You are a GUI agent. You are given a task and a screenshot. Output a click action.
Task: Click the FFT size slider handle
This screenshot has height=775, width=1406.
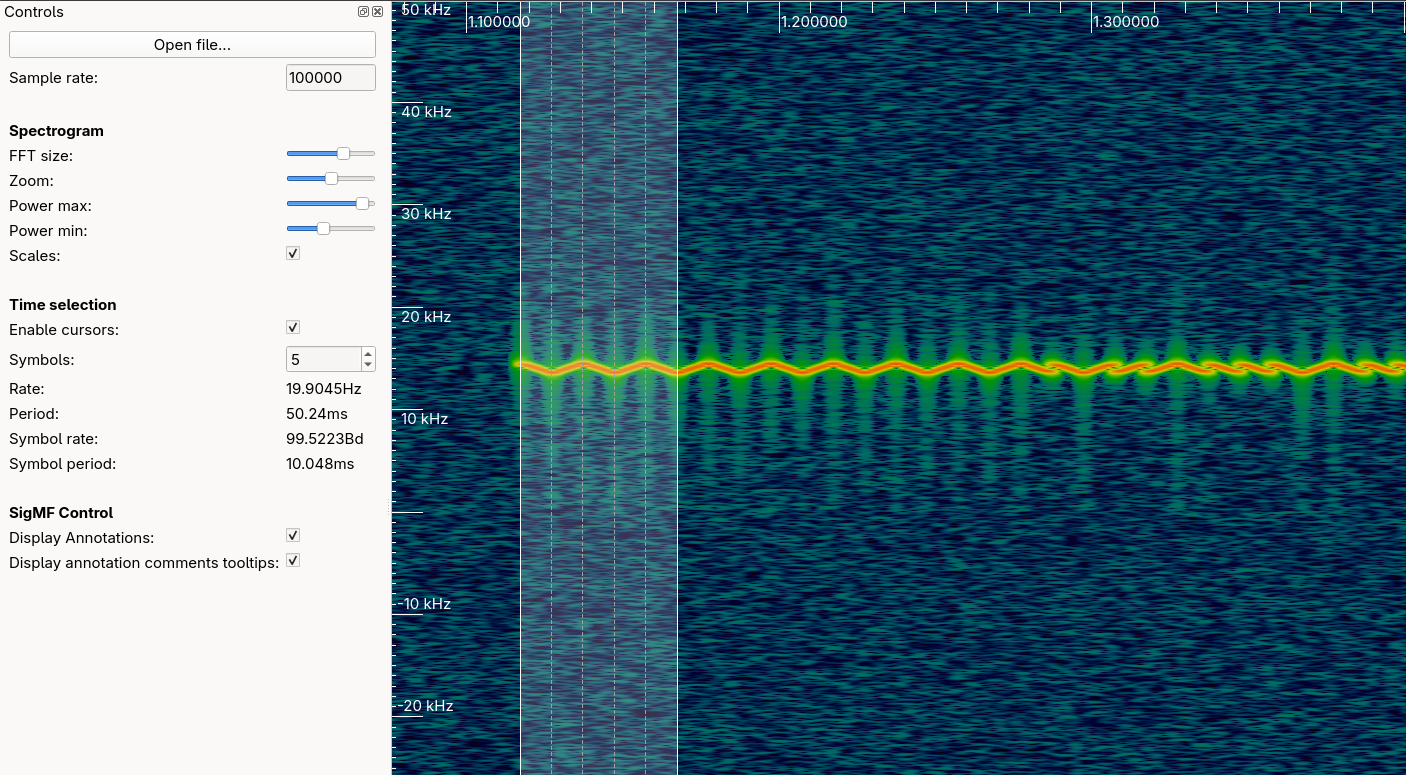coord(343,154)
